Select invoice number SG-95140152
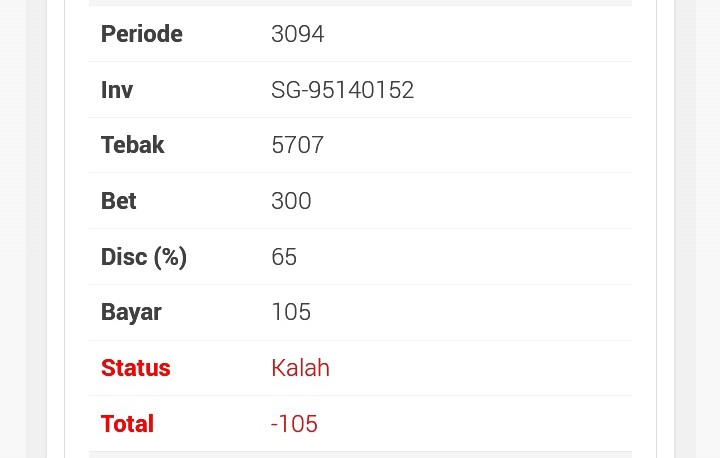The image size is (720, 458). pos(342,90)
